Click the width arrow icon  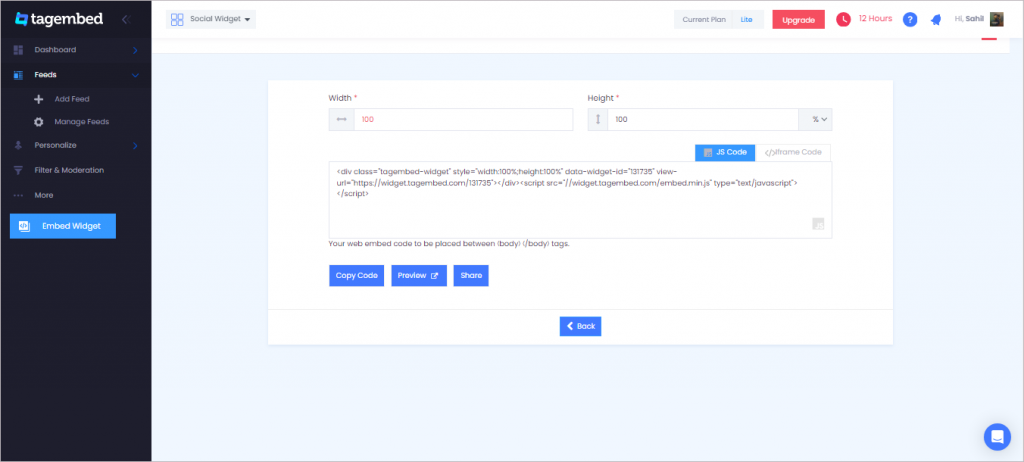(342, 120)
